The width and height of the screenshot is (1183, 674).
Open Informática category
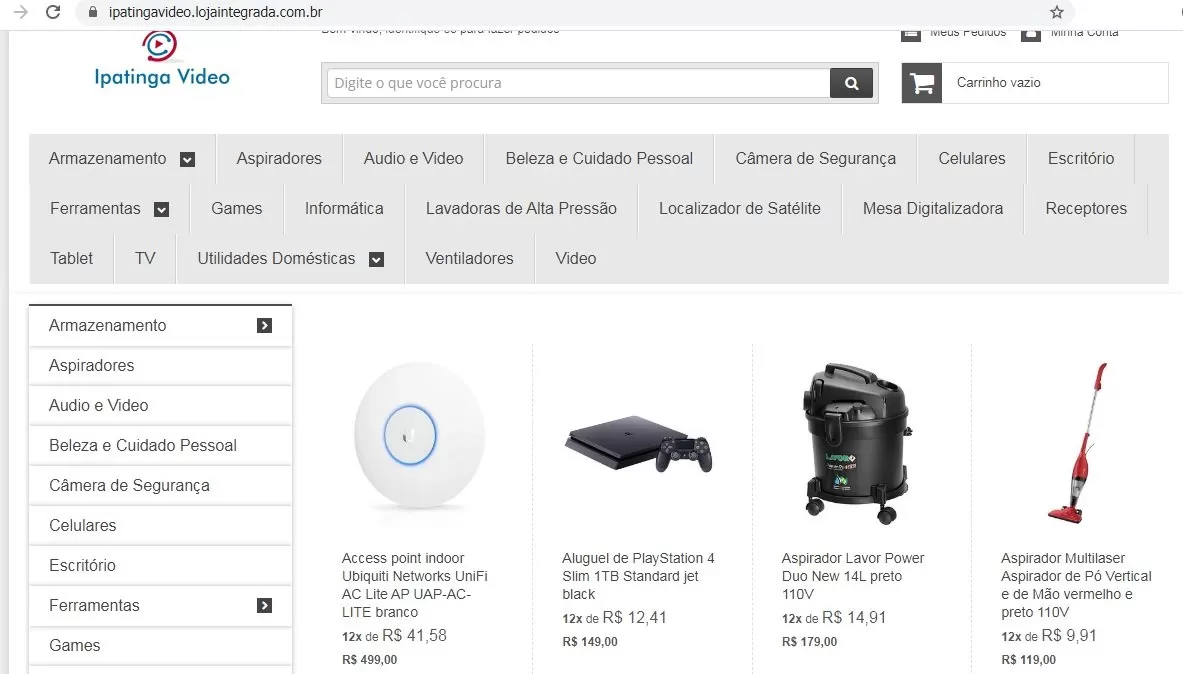tap(344, 208)
